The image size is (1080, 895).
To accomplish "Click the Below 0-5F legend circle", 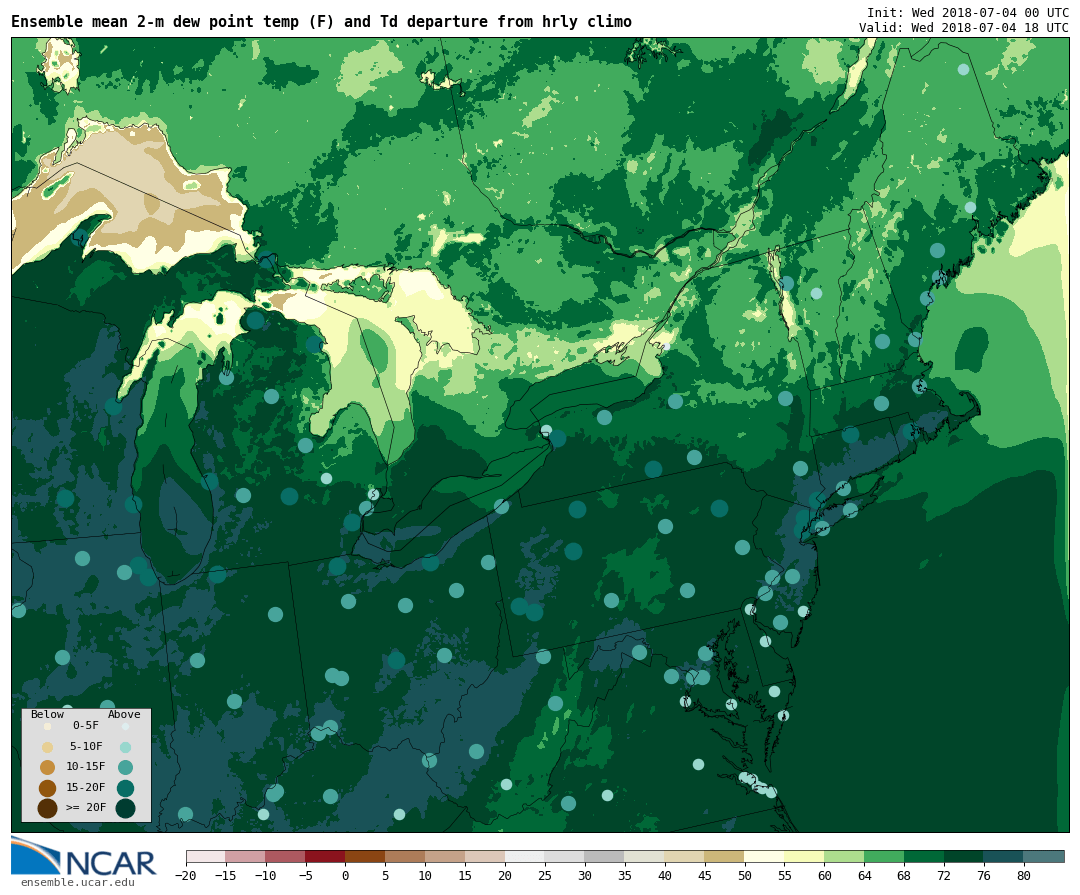I will [x=48, y=726].
